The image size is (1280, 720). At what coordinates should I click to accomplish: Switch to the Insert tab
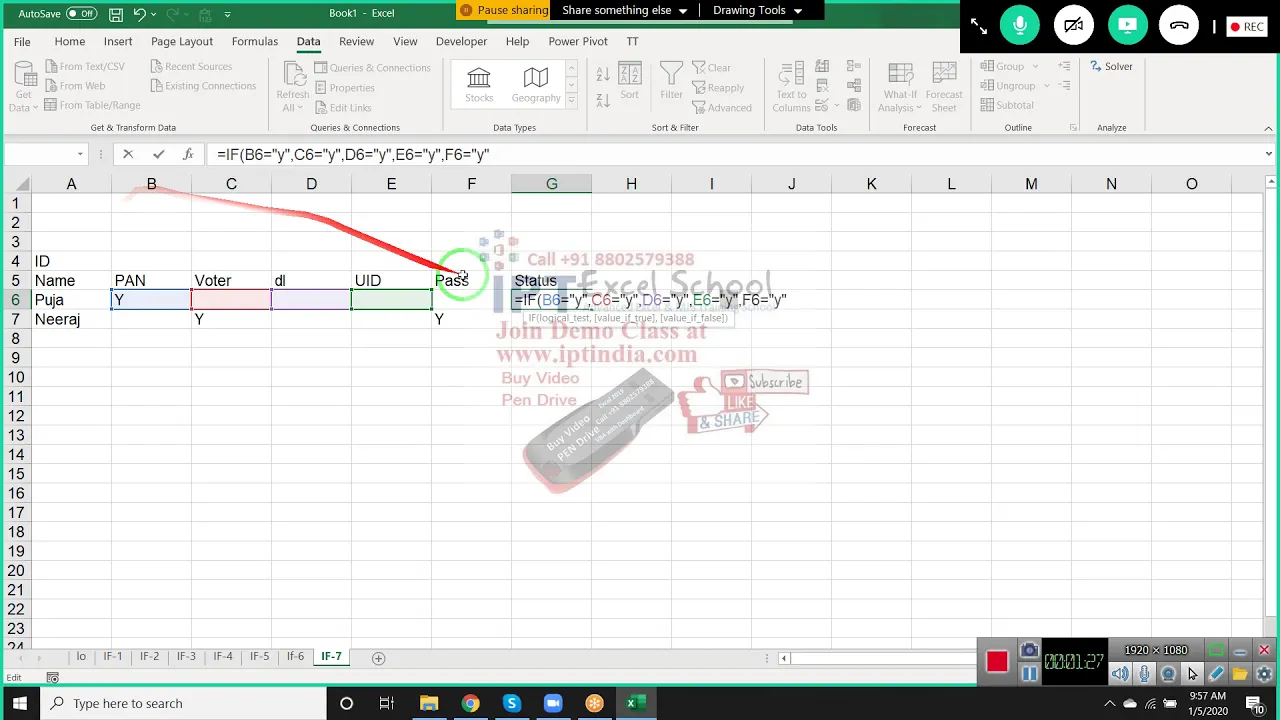pyautogui.click(x=118, y=41)
